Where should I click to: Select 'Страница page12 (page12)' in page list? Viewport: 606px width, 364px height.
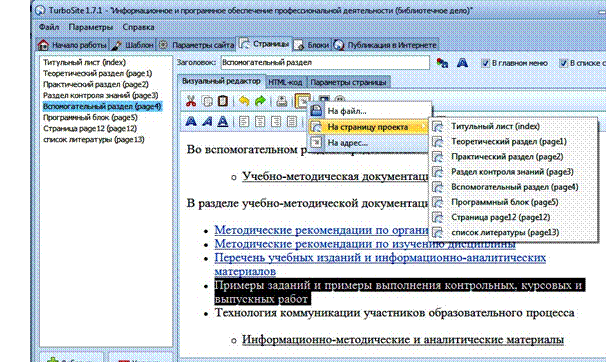[x=90, y=128]
